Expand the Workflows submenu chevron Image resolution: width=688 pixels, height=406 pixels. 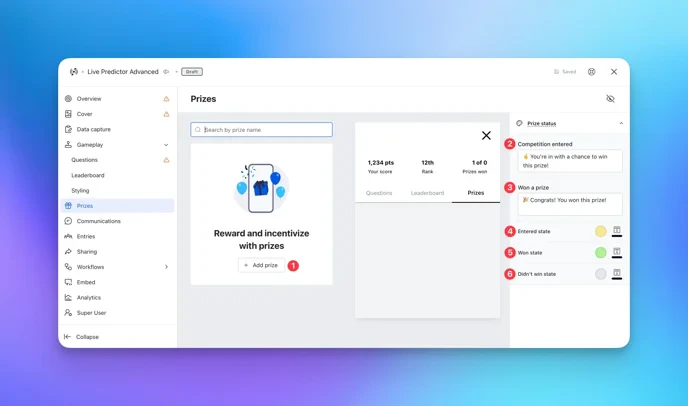point(166,267)
